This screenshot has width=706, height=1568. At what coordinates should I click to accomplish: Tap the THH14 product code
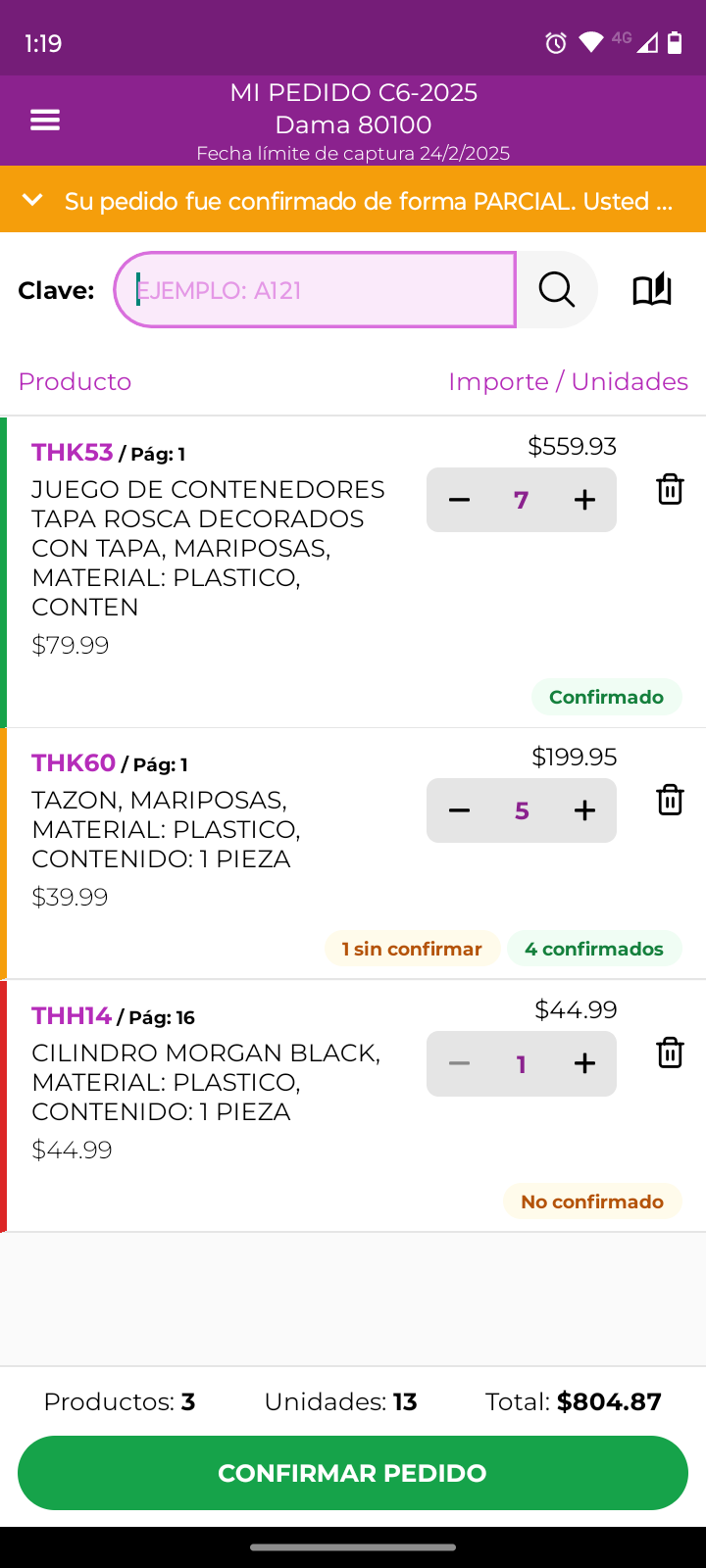72,1015
